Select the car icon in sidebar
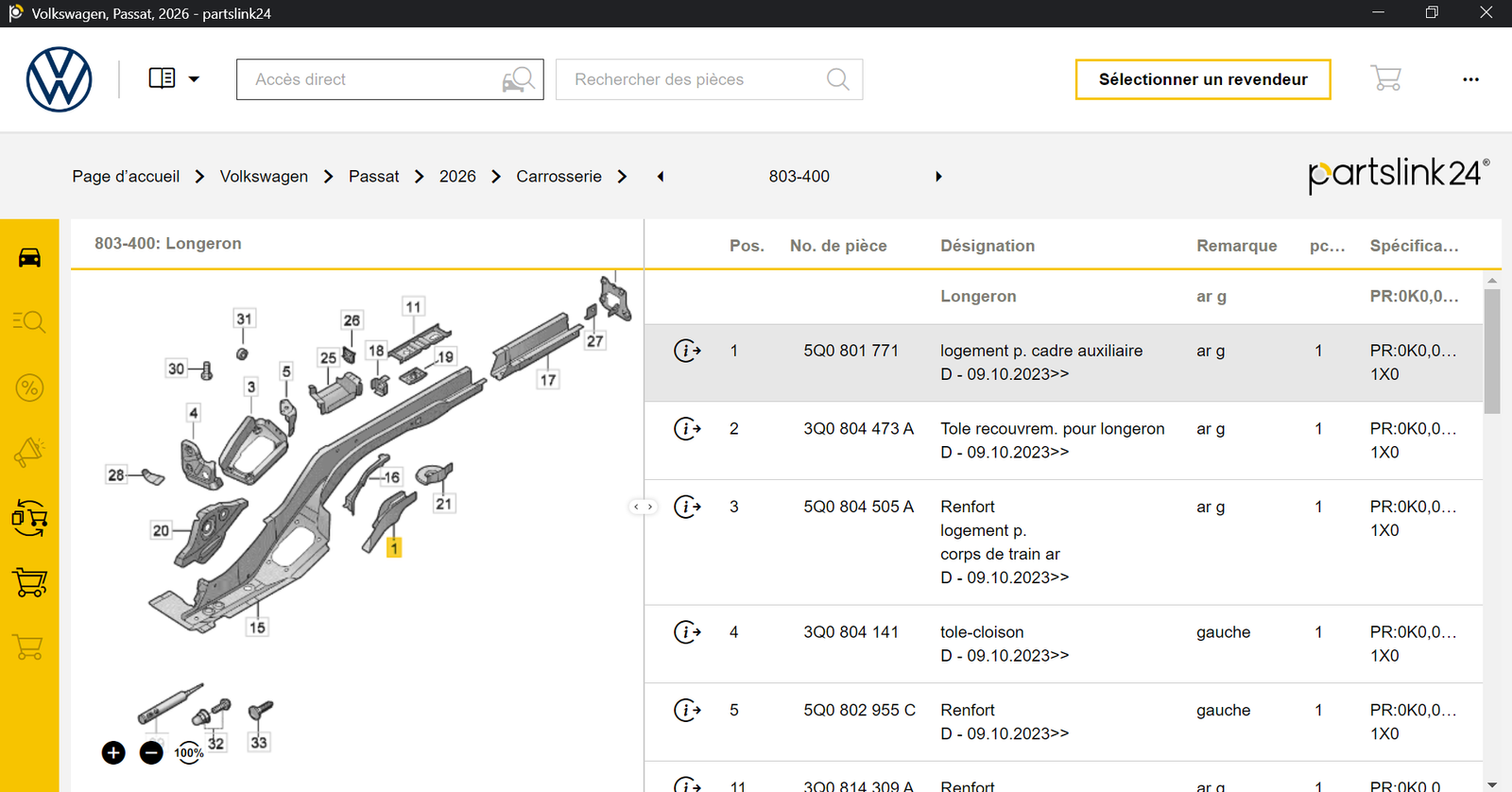 tap(29, 257)
